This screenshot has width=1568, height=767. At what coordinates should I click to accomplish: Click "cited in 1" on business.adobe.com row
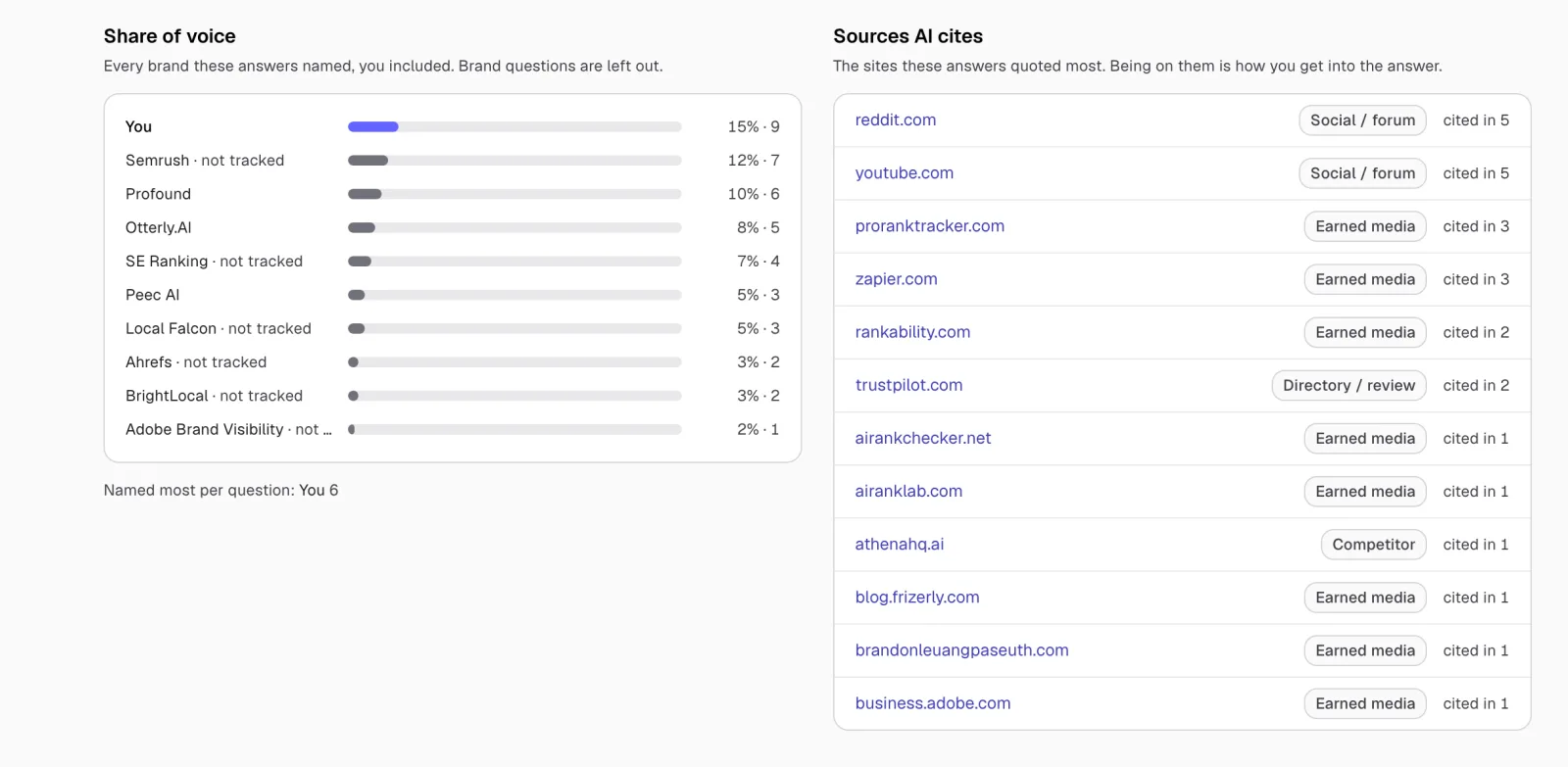(x=1476, y=702)
